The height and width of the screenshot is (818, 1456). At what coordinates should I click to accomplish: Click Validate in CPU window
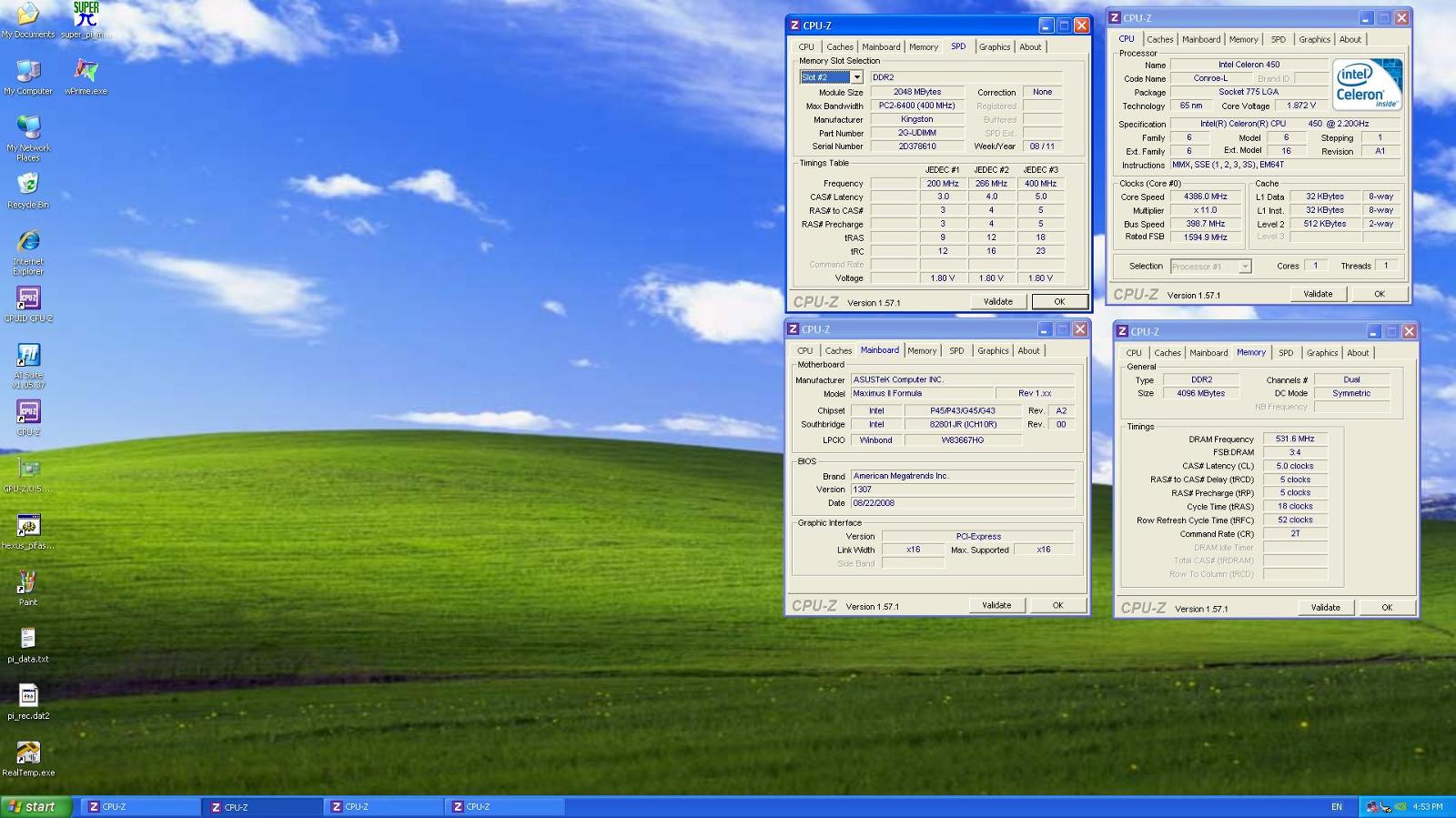pyautogui.click(x=1318, y=294)
